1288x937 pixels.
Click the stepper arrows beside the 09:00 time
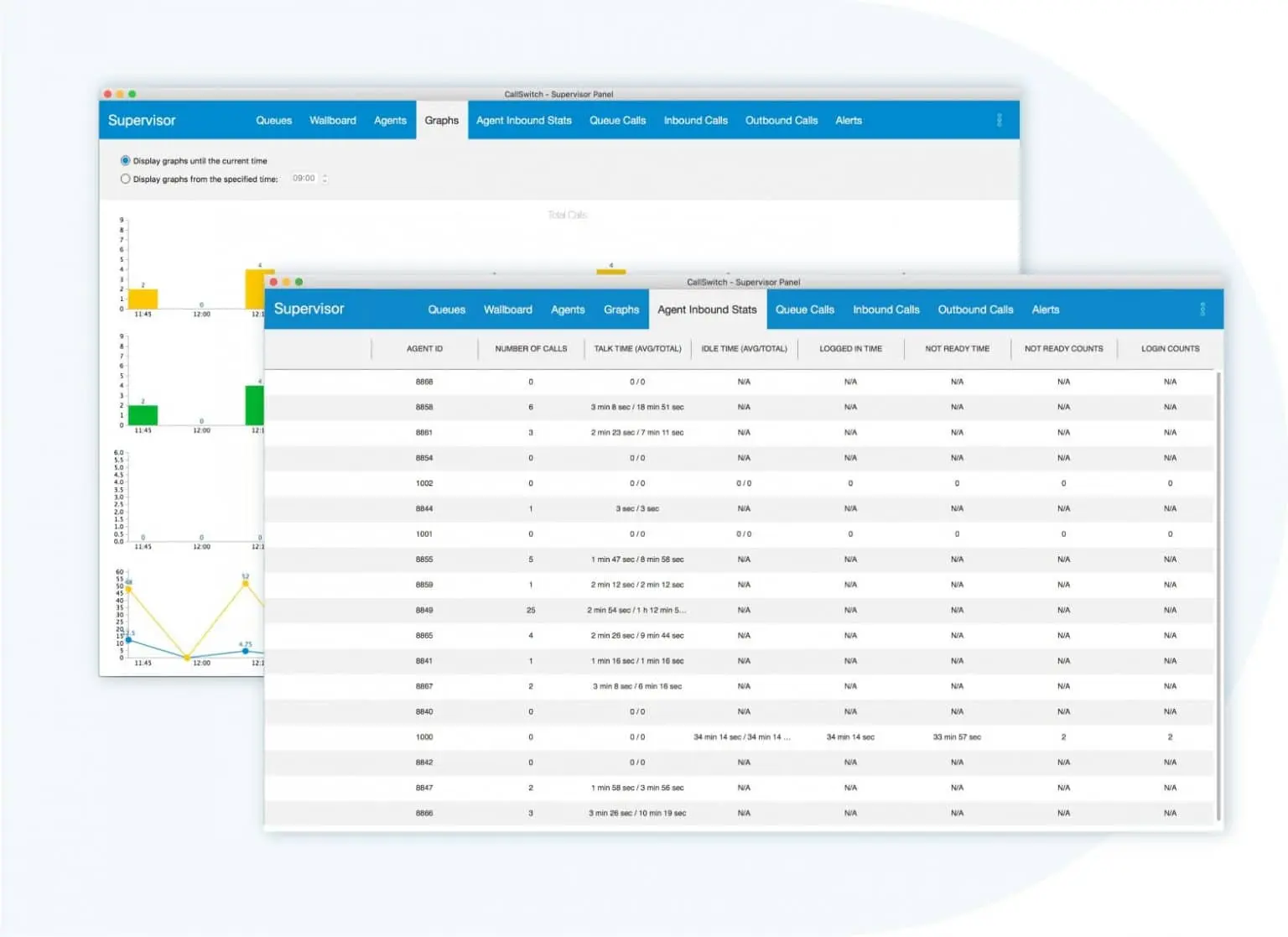point(325,179)
